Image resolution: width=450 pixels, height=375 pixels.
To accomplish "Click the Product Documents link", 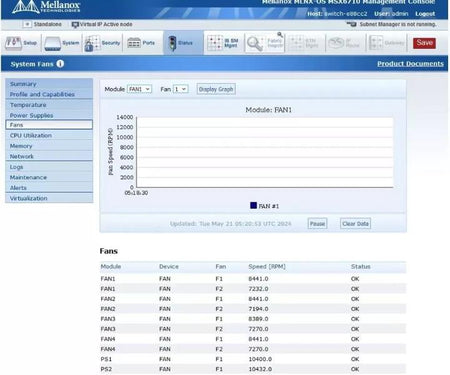I will (410, 64).
